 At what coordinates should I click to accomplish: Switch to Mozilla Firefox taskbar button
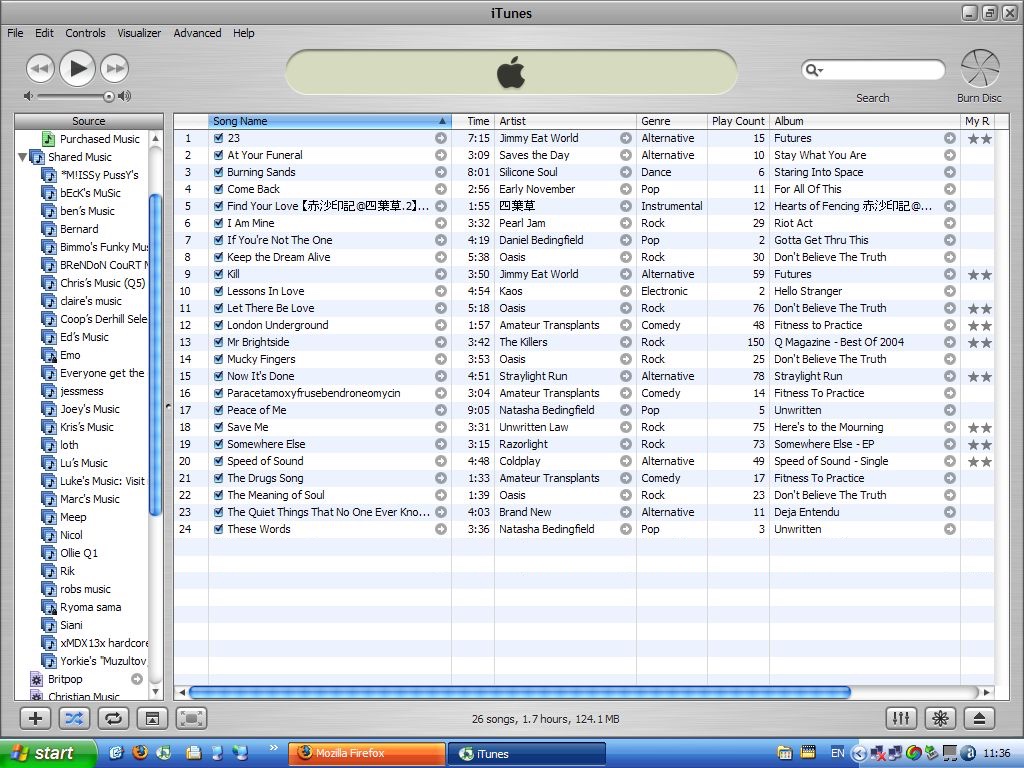pos(366,753)
